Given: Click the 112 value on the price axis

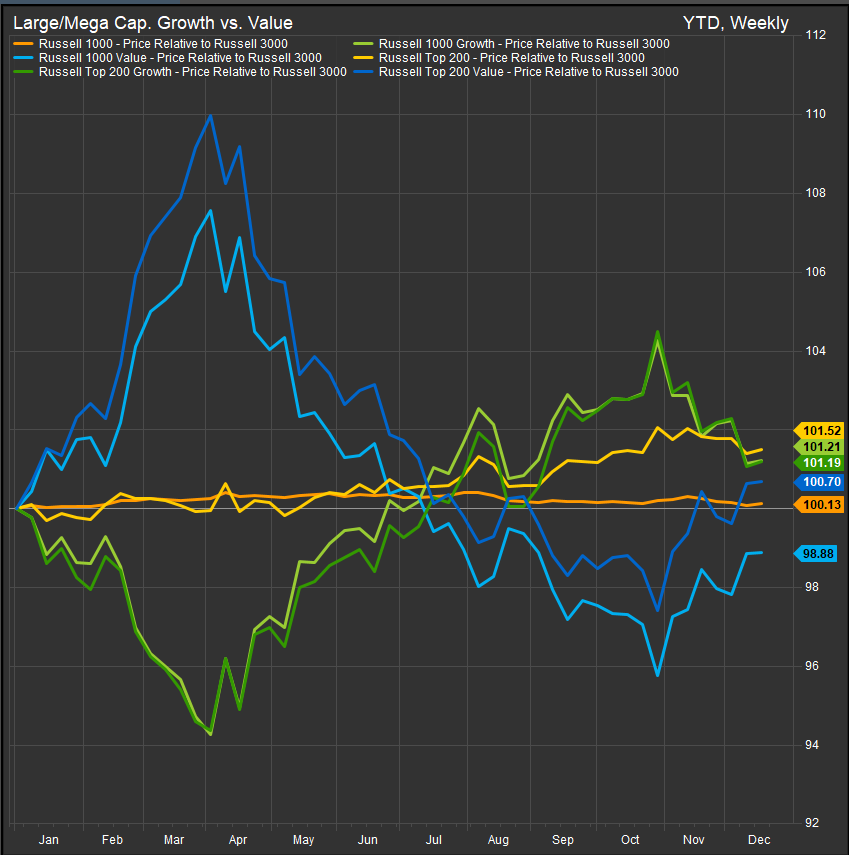Looking at the screenshot, I should click(816, 36).
